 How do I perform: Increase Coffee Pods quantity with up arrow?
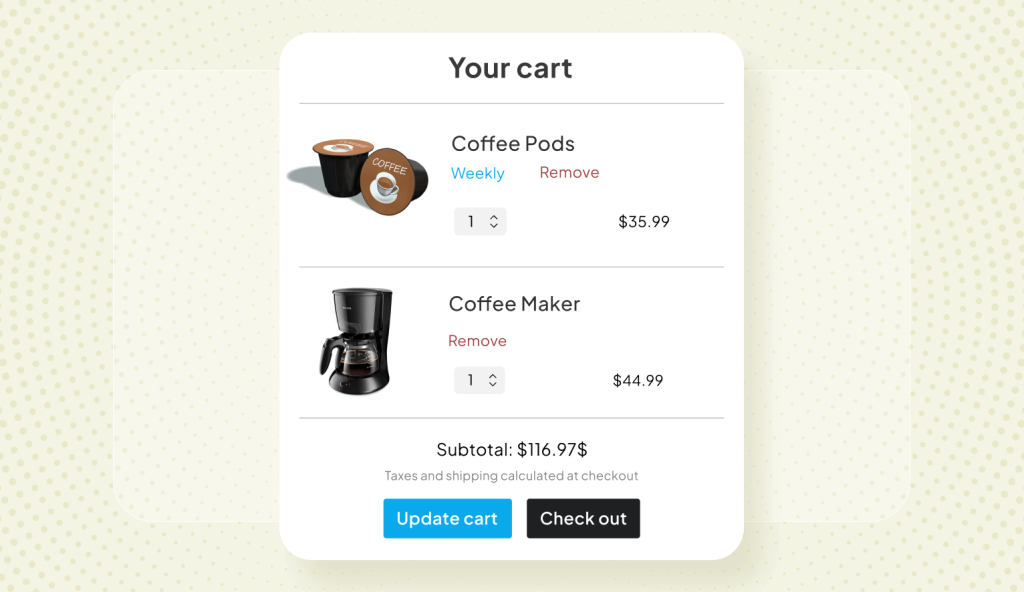[x=492, y=216]
